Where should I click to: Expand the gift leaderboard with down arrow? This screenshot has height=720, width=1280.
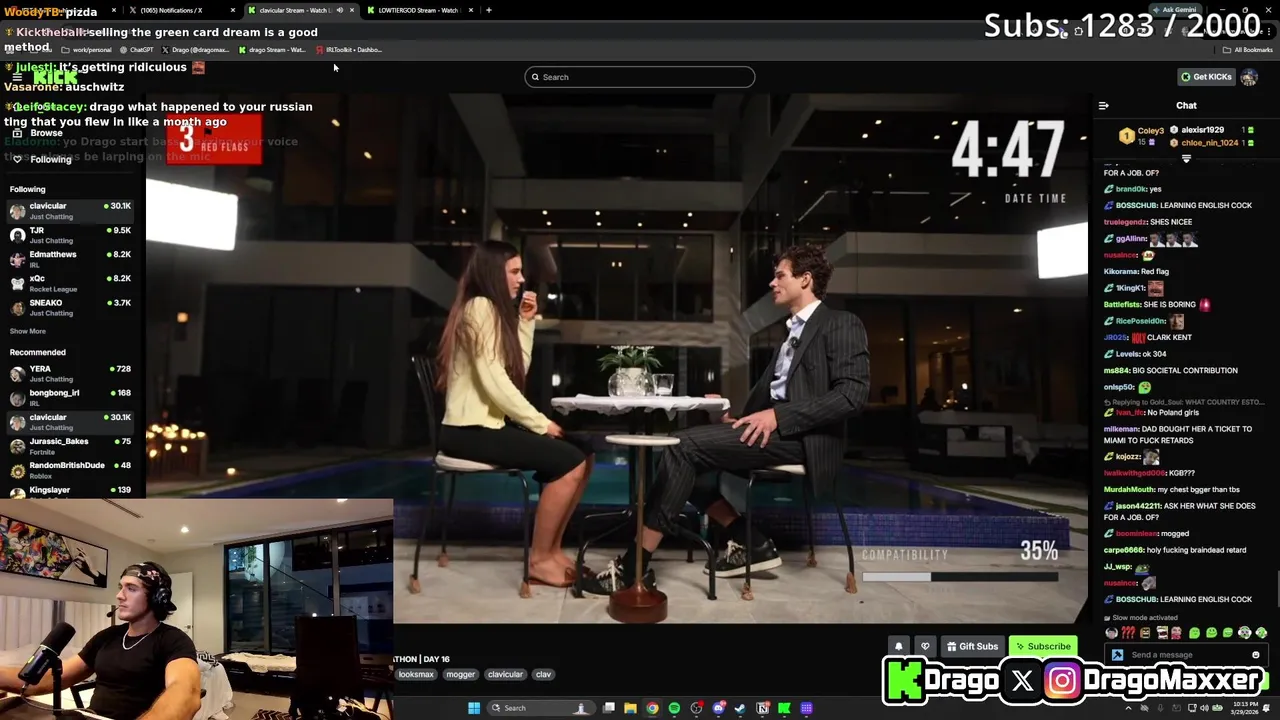[1186, 158]
